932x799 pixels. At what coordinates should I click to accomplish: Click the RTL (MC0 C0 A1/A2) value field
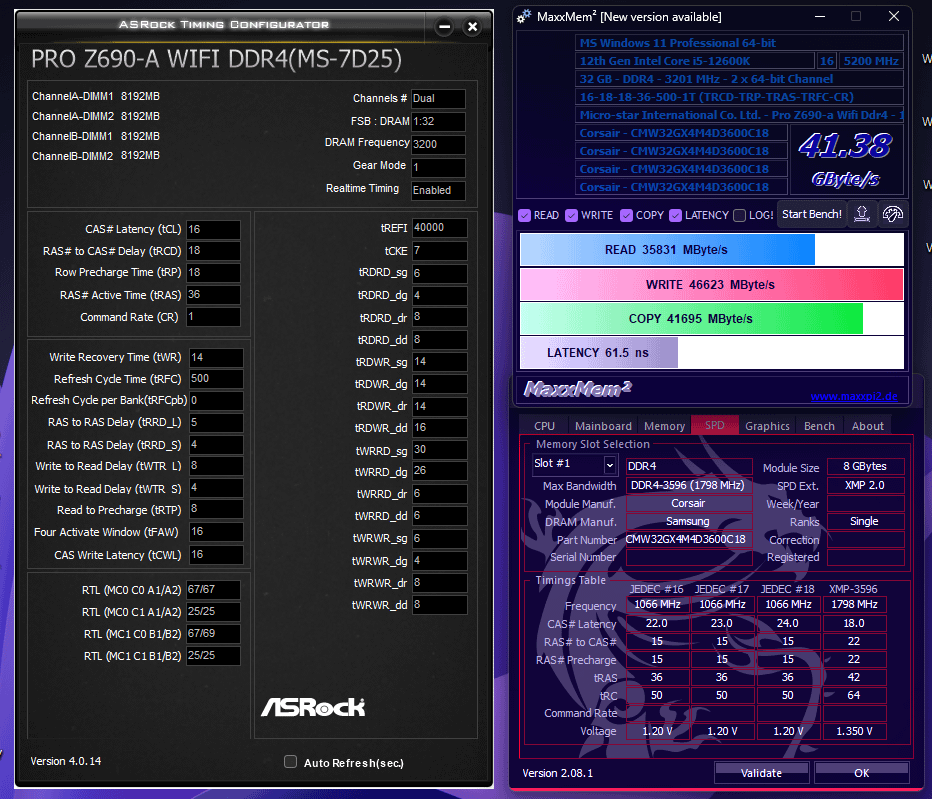(x=213, y=590)
